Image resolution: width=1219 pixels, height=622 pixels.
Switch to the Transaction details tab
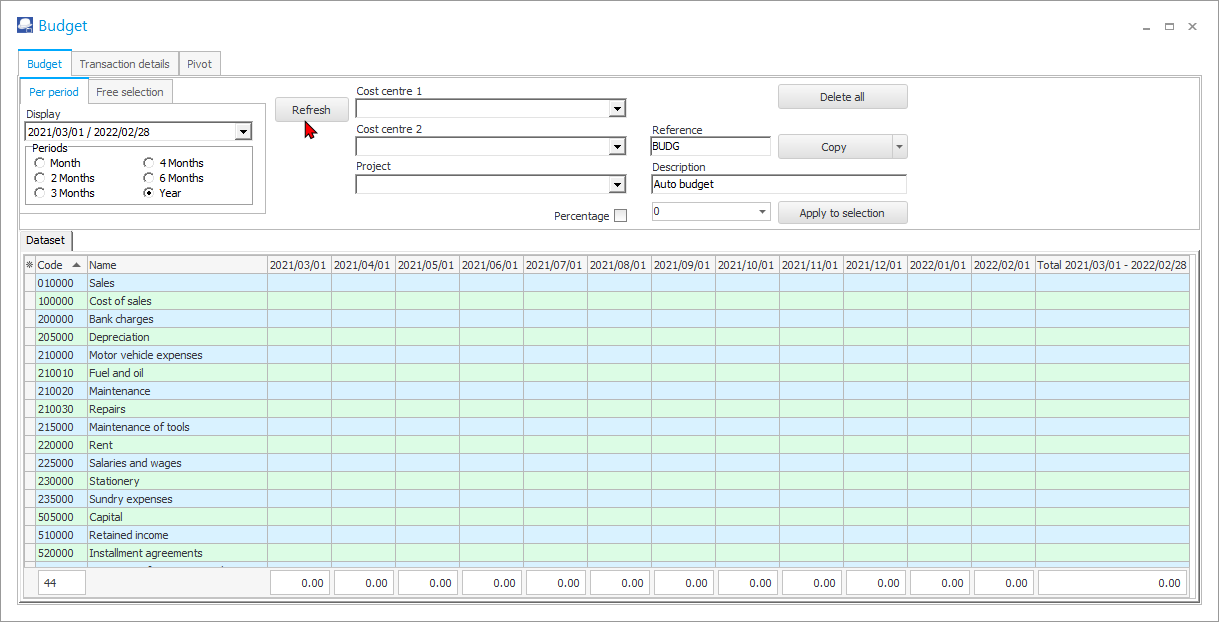click(124, 64)
